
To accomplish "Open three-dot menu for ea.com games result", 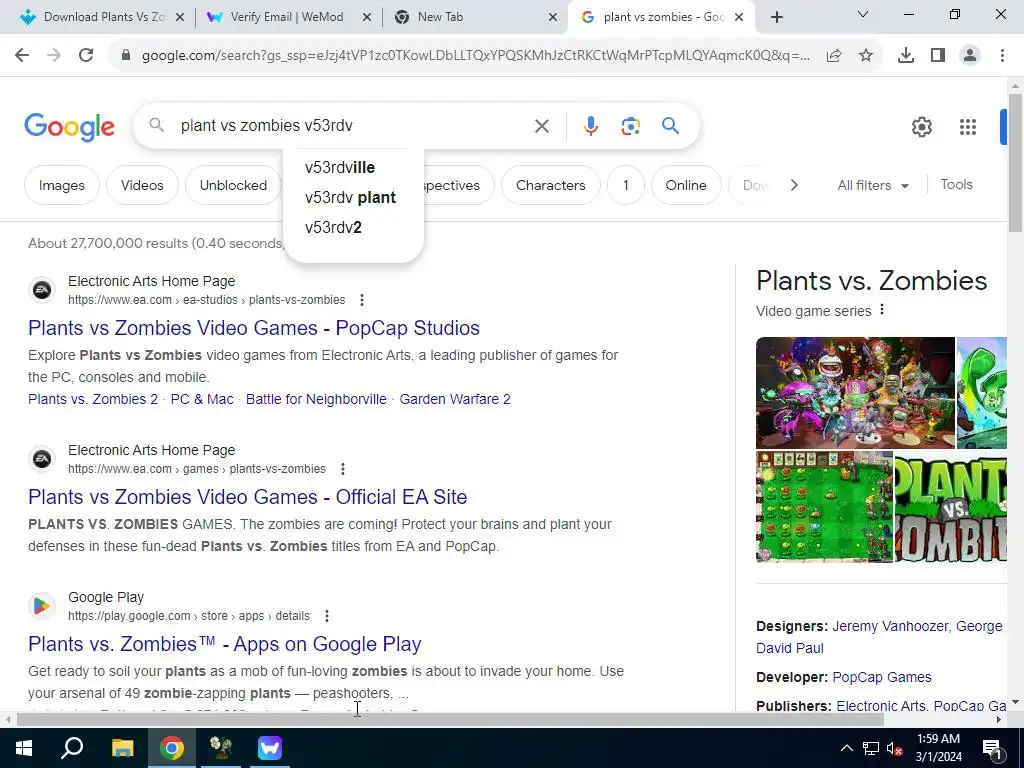I will point(342,469).
